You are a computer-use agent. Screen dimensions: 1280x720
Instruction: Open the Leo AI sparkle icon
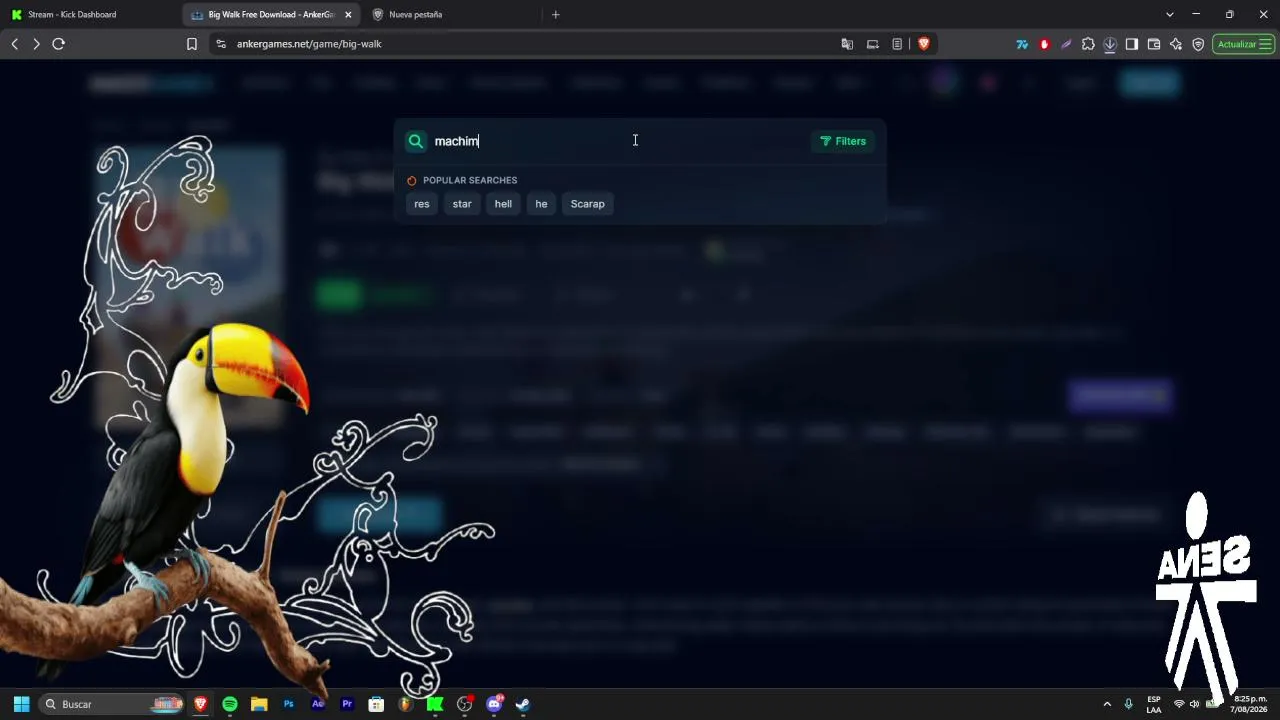pyautogui.click(x=1176, y=44)
